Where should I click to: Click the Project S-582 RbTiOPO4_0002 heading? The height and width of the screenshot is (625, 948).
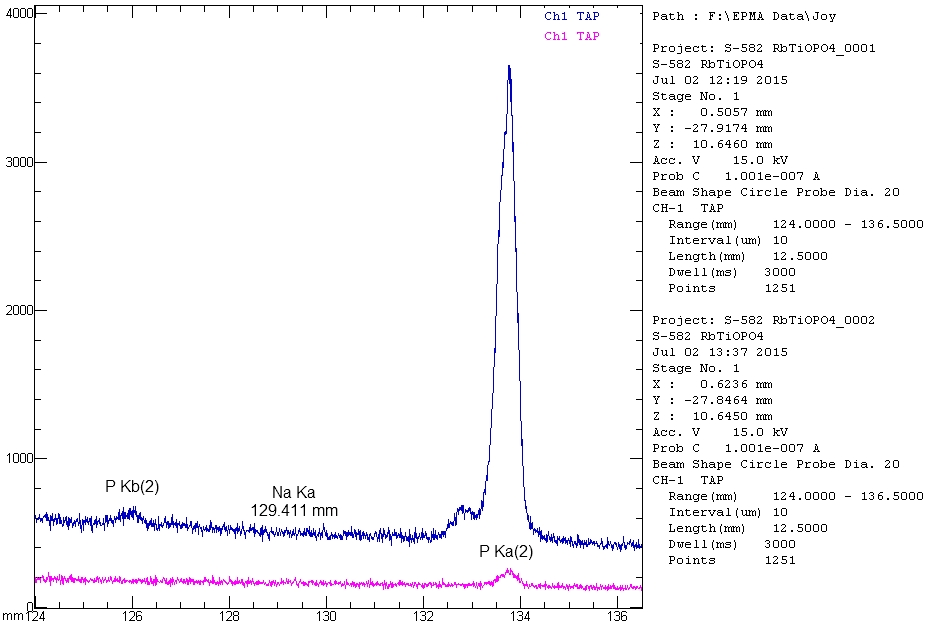coord(764,320)
